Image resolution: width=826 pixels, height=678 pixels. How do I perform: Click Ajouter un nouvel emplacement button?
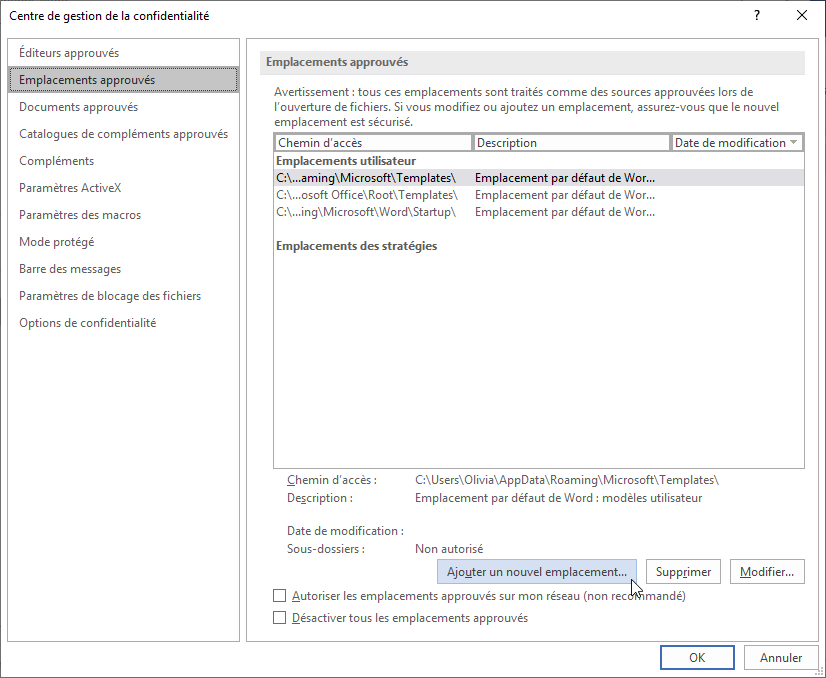(536, 572)
